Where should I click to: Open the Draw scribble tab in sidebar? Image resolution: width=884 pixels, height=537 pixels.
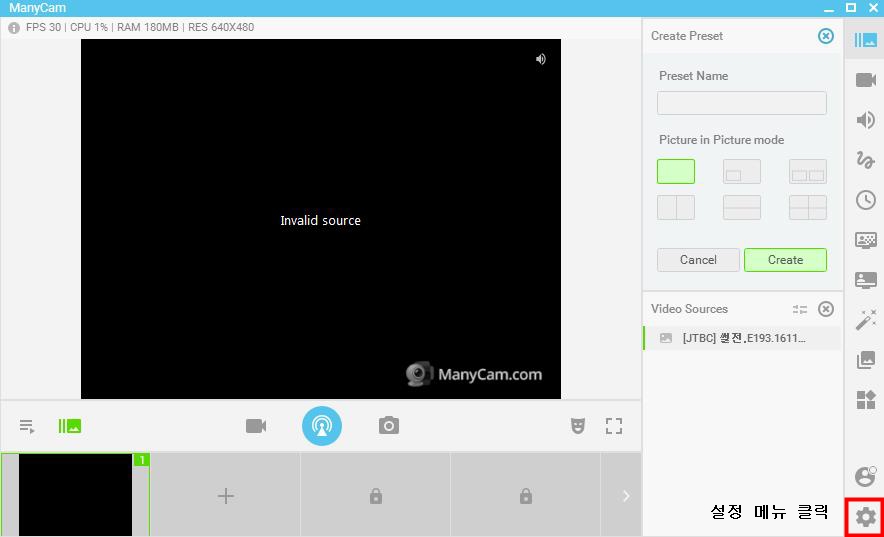[865, 160]
